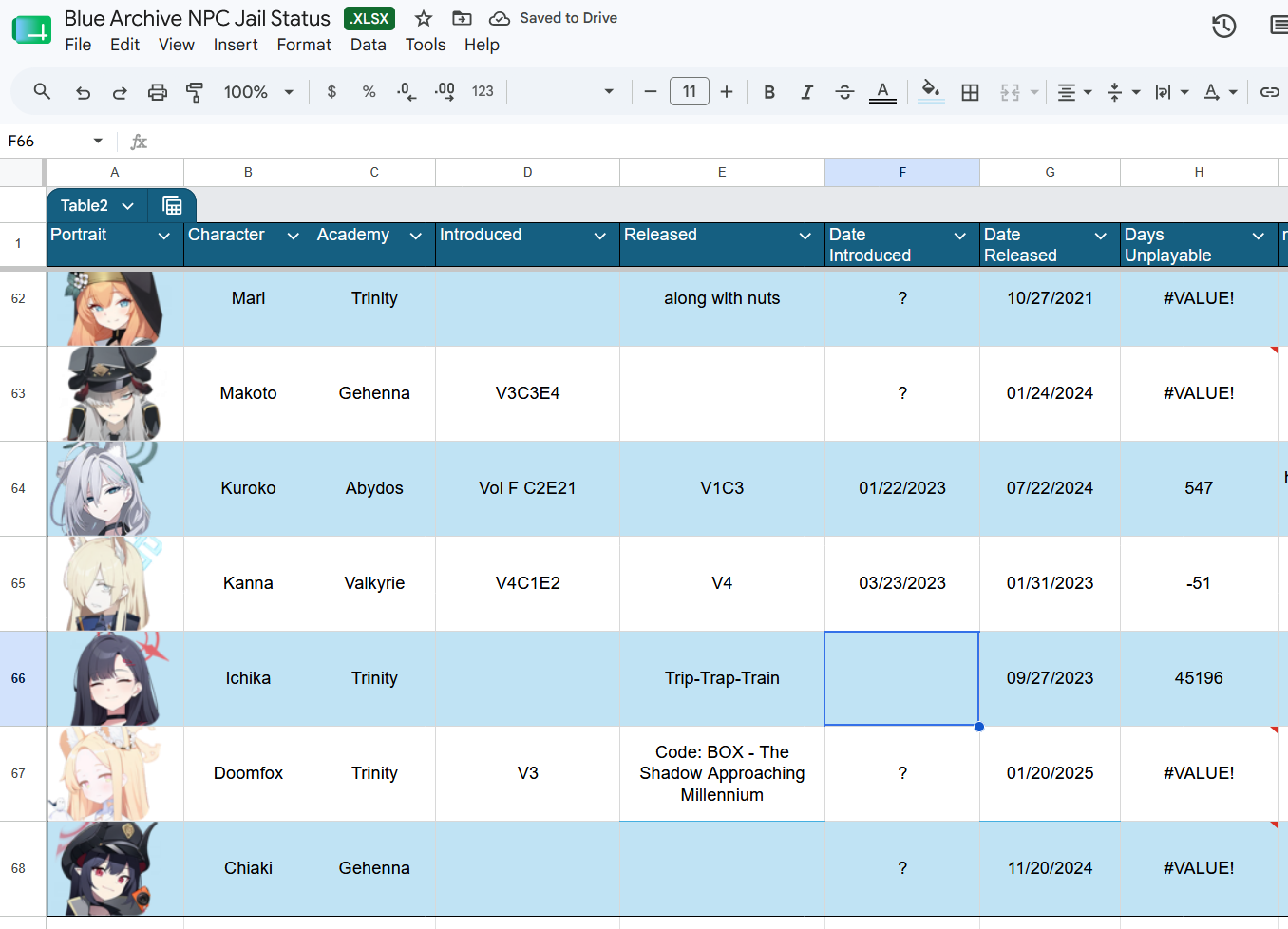1288x929 pixels.
Task: Open the text color picker
Action: (882, 92)
